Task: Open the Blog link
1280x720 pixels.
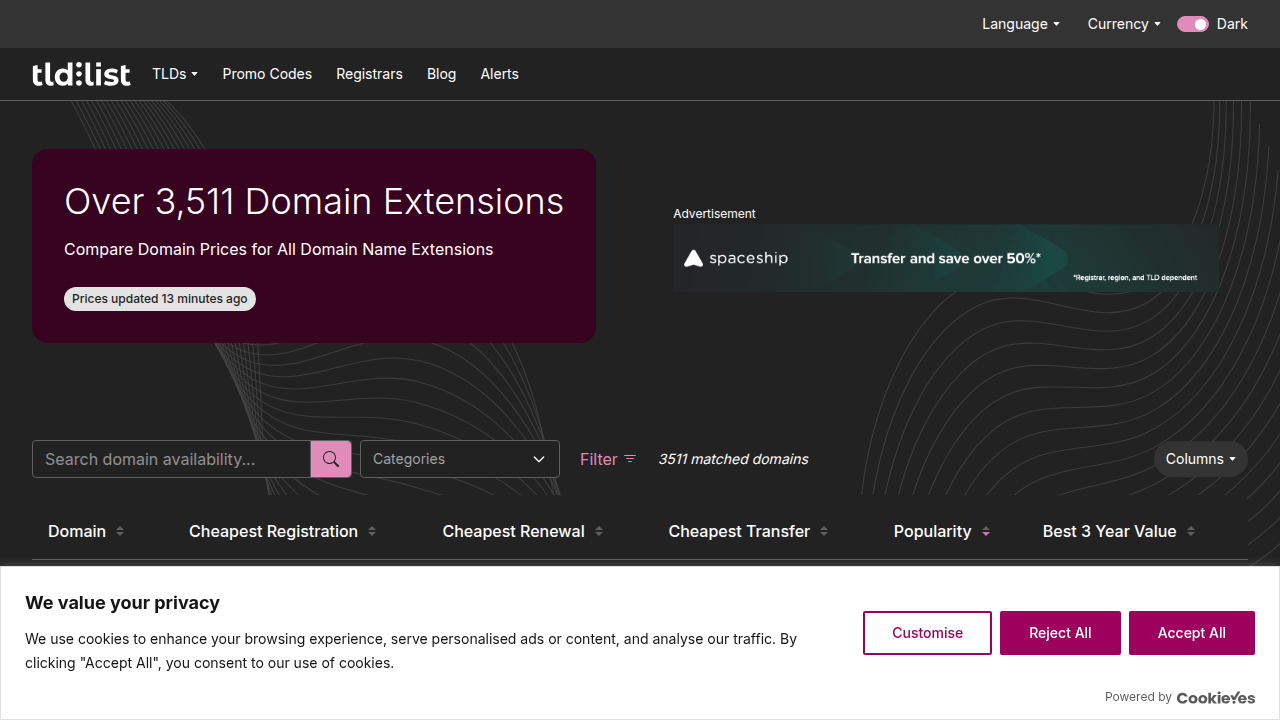Action: (441, 74)
